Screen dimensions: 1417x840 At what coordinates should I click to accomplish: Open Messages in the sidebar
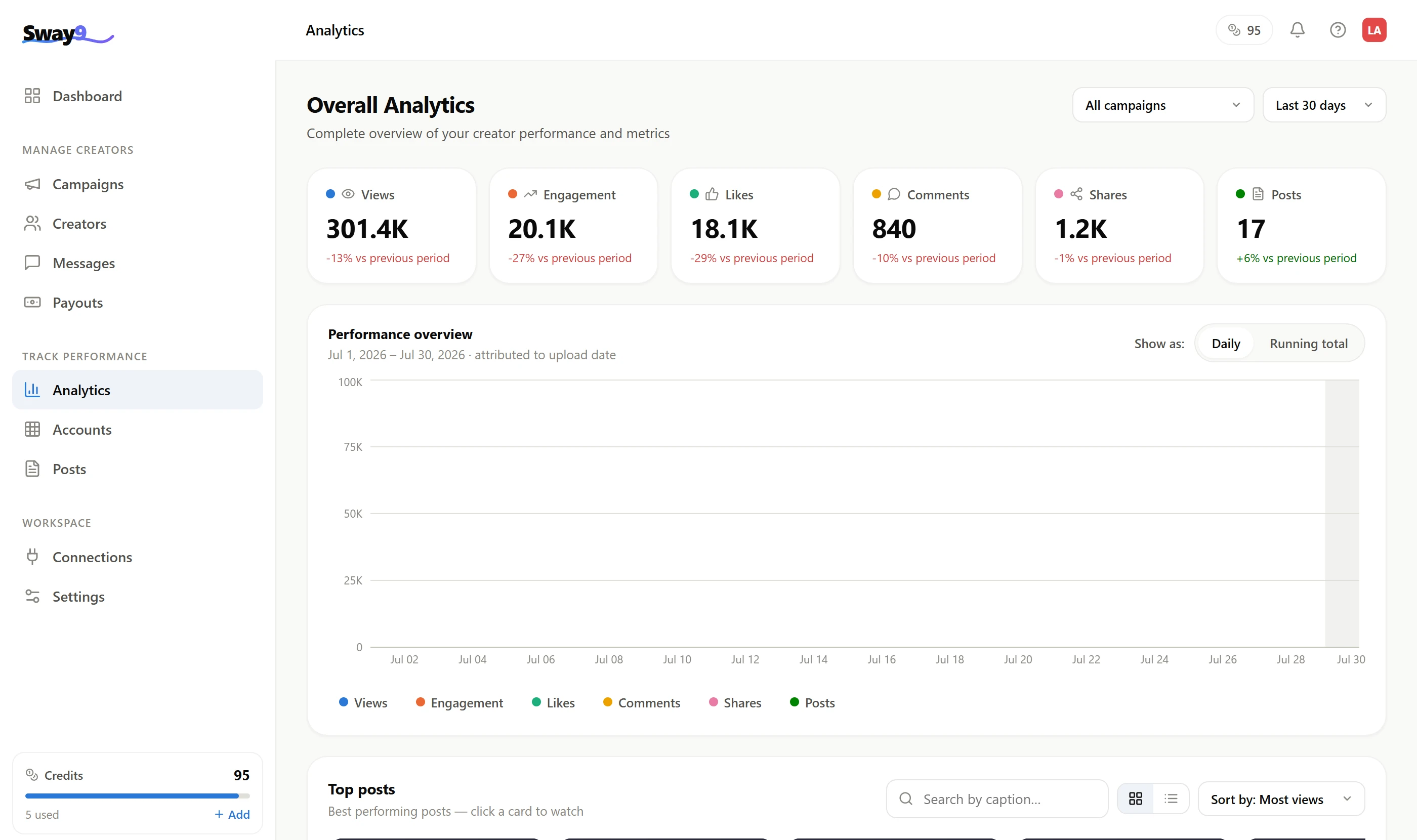click(138, 263)
